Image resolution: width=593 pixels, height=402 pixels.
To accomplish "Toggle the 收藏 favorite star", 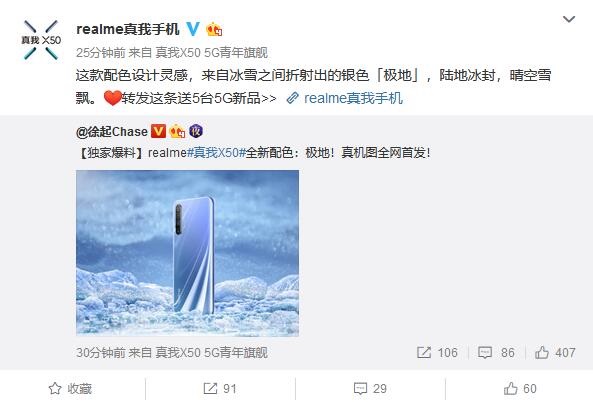I will (x=70, y=388).
